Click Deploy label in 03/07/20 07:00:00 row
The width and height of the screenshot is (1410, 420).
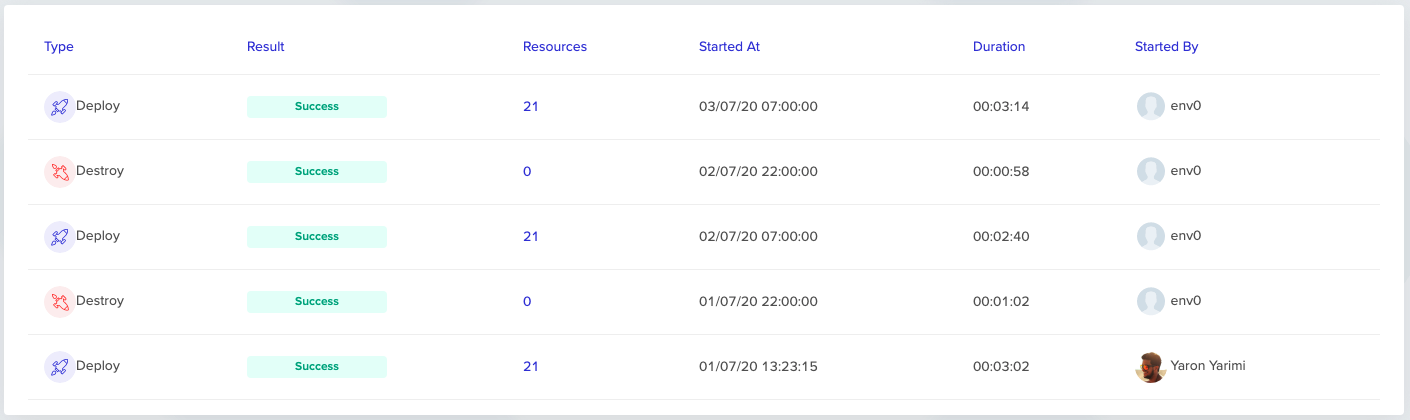tap(98, 106)
